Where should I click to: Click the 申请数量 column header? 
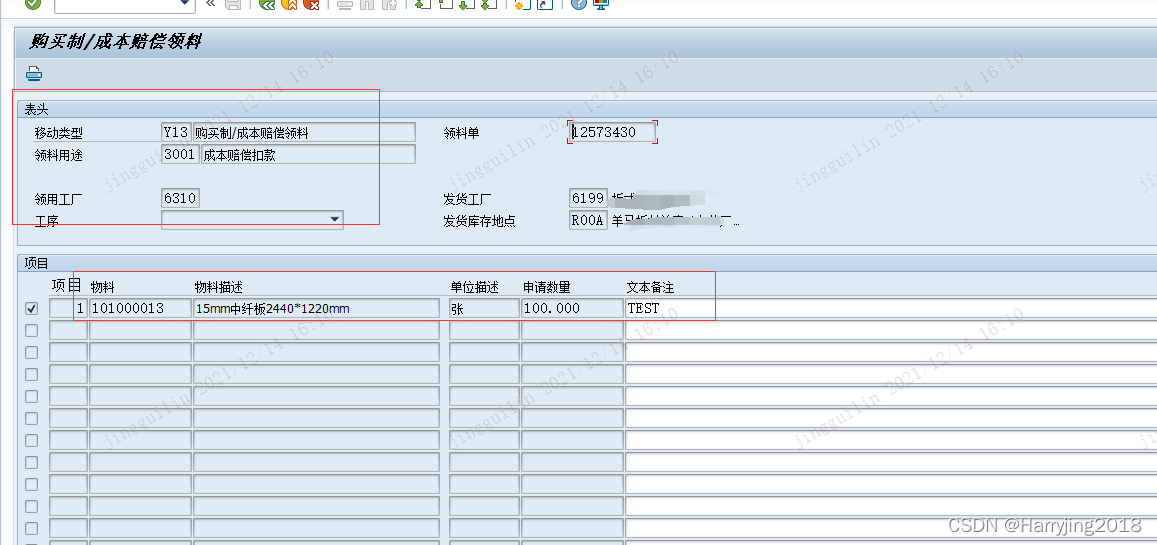click(x=547, y=286)
